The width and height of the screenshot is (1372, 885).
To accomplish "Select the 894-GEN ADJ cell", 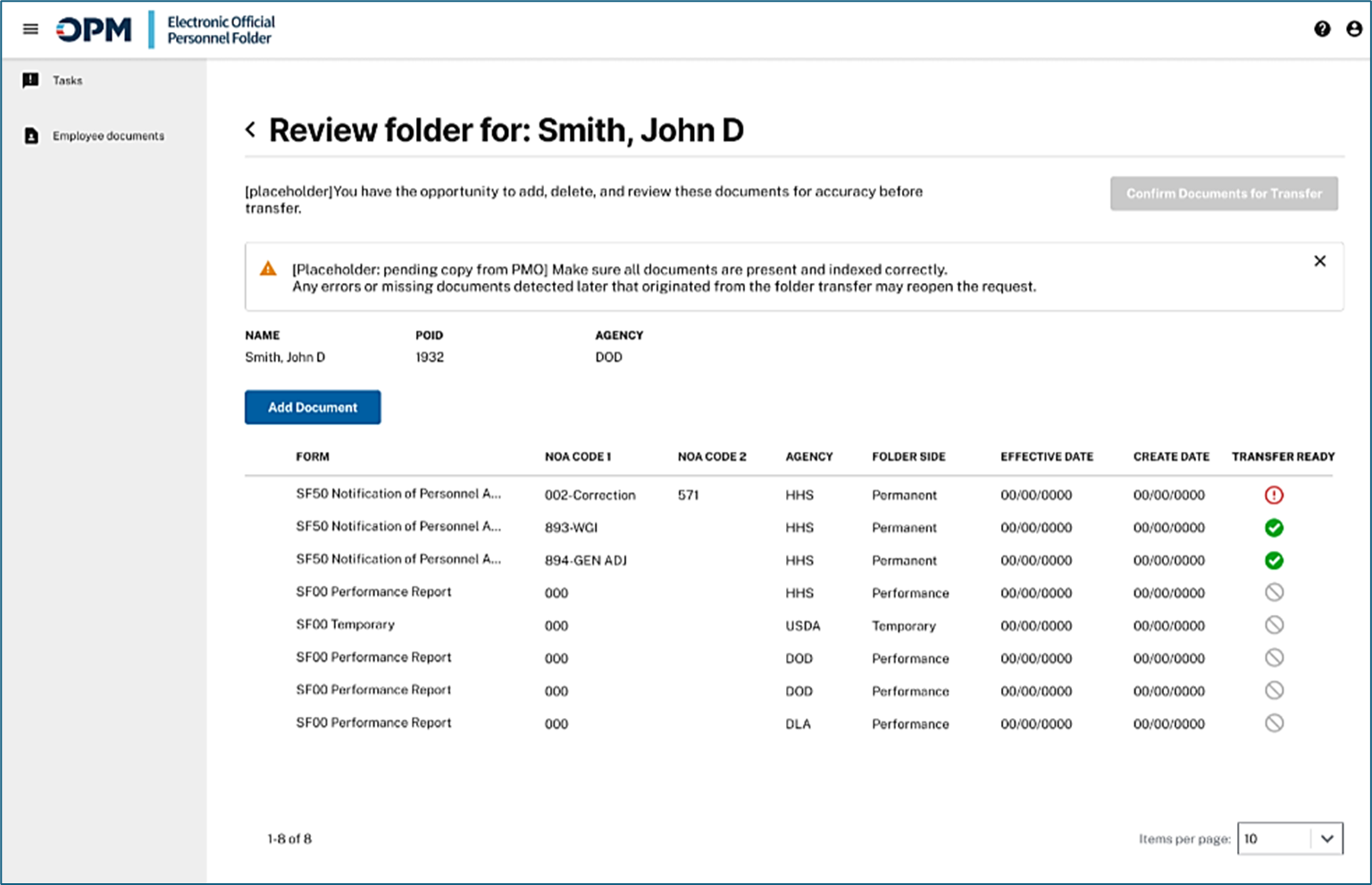I will tap(586, 561).
